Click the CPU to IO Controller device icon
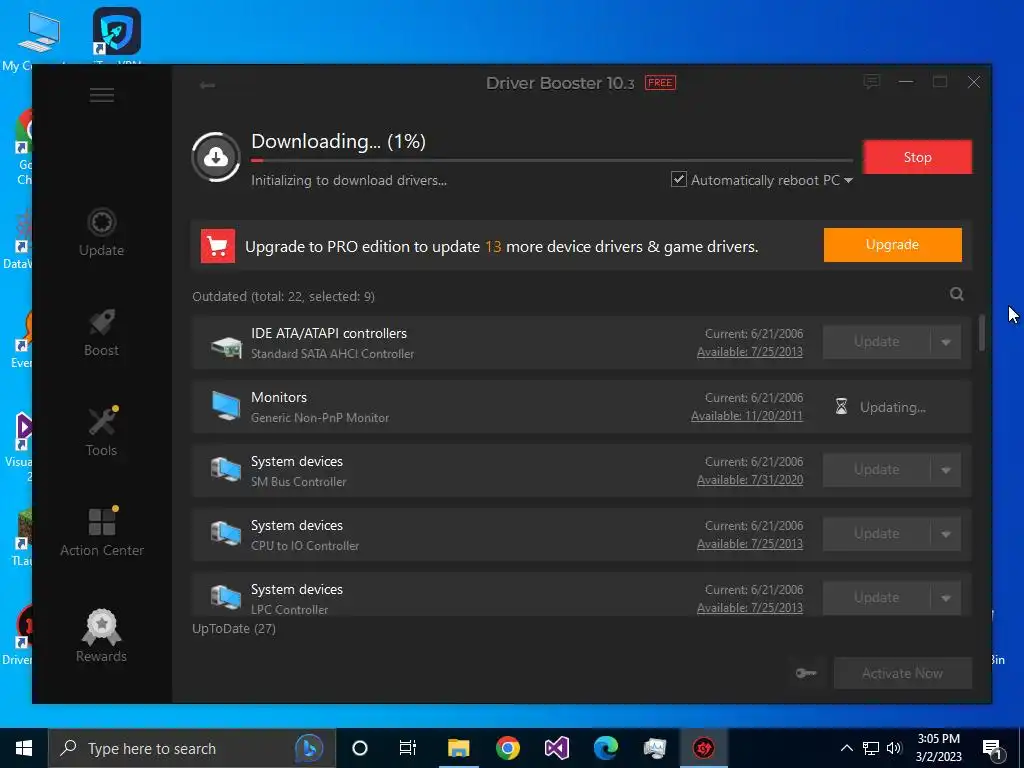The height and width of the screenshot is (768, 1024). 226,534
